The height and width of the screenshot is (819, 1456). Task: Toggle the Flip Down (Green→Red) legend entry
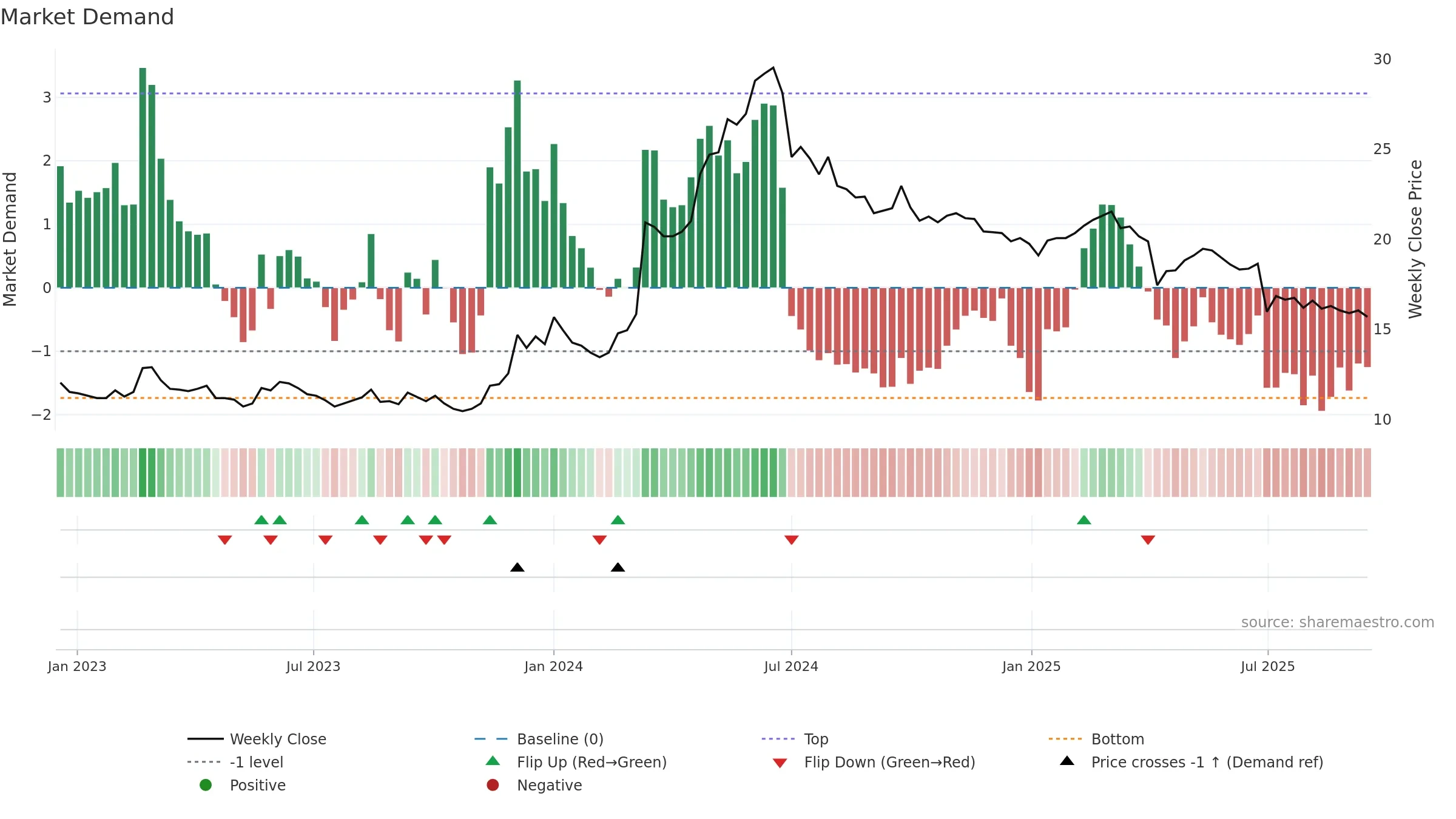[x=874, y=762]
